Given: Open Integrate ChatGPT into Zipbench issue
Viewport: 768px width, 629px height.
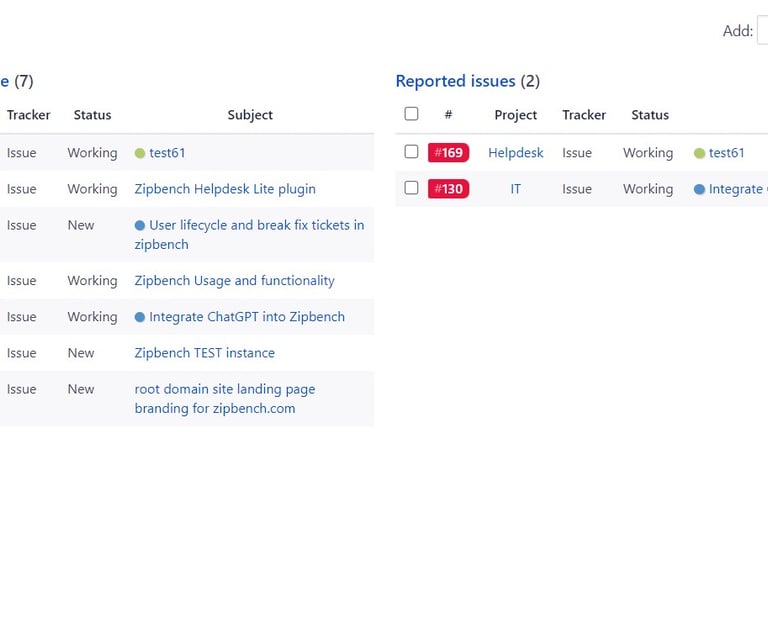Looking at the screenshot, I should [x=247, y=317].
